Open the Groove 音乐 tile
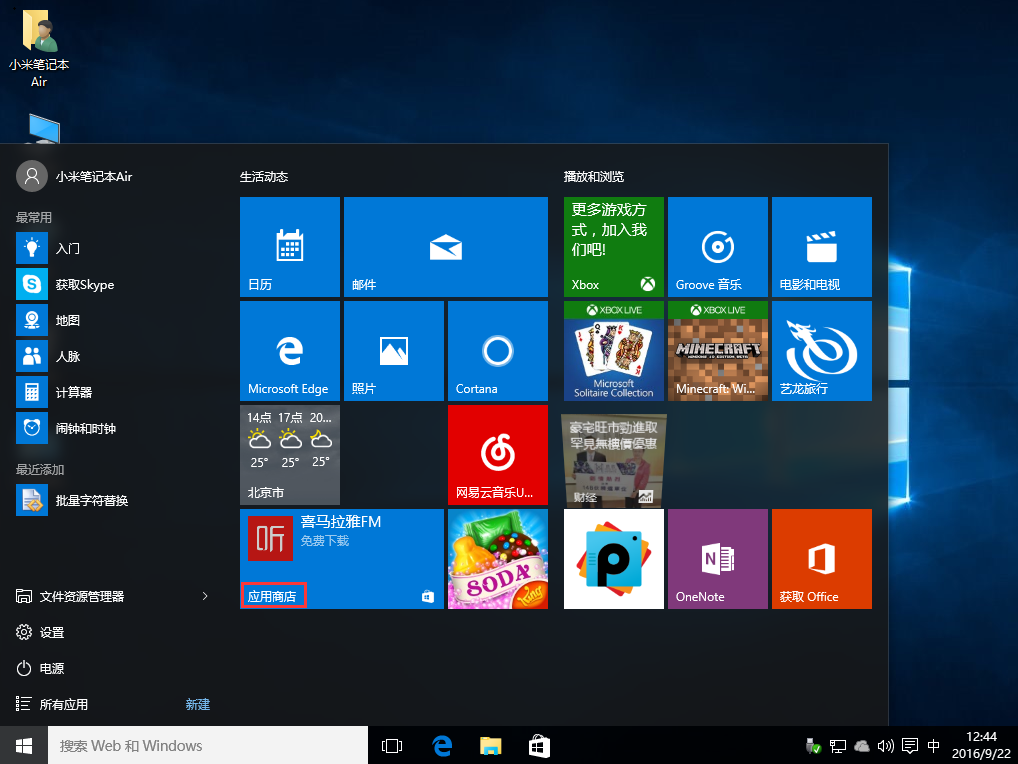The height and width of the screenshot is (764, 1018). (717, 247)
